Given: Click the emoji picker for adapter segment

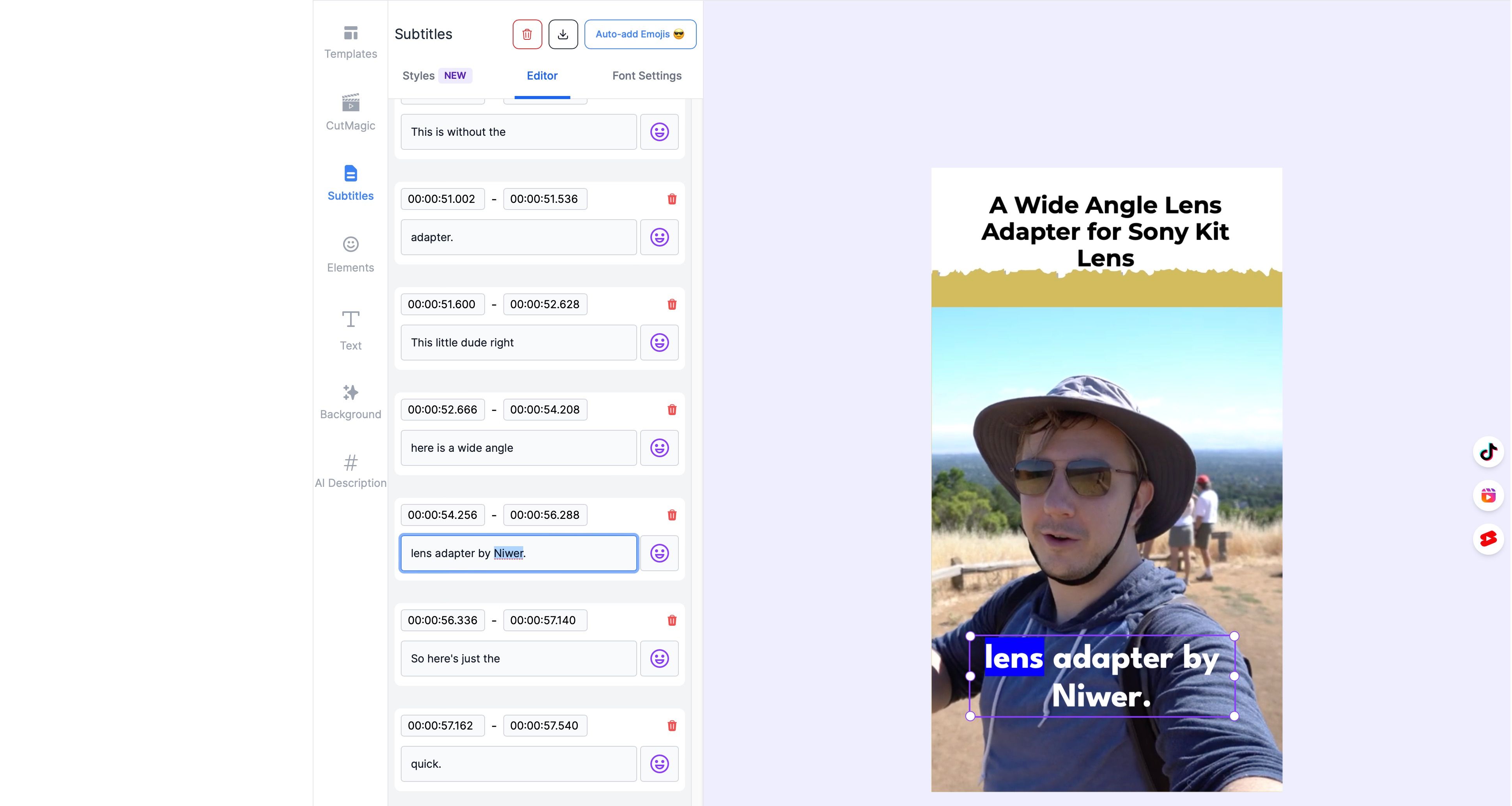Looking at the screenshot, I should pos(659,237).
